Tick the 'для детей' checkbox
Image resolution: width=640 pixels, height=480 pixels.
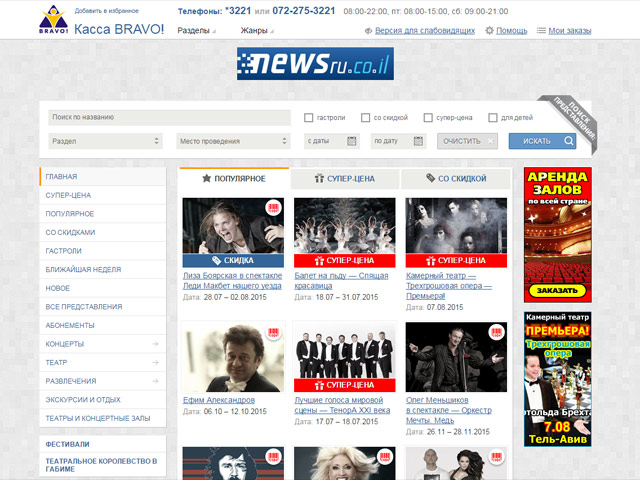(x=493, y=118)
